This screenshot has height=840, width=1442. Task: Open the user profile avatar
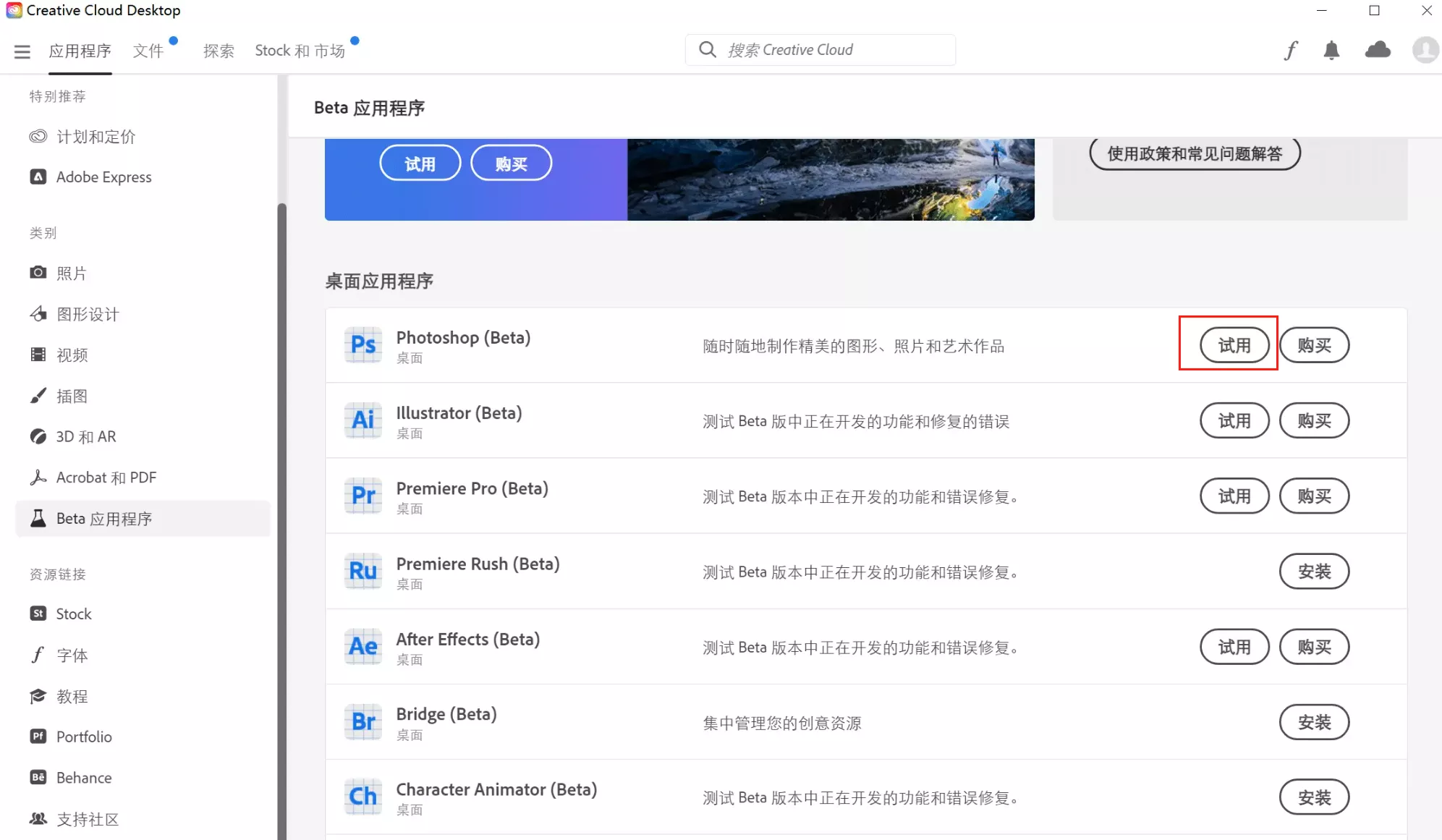(1425, 50)
